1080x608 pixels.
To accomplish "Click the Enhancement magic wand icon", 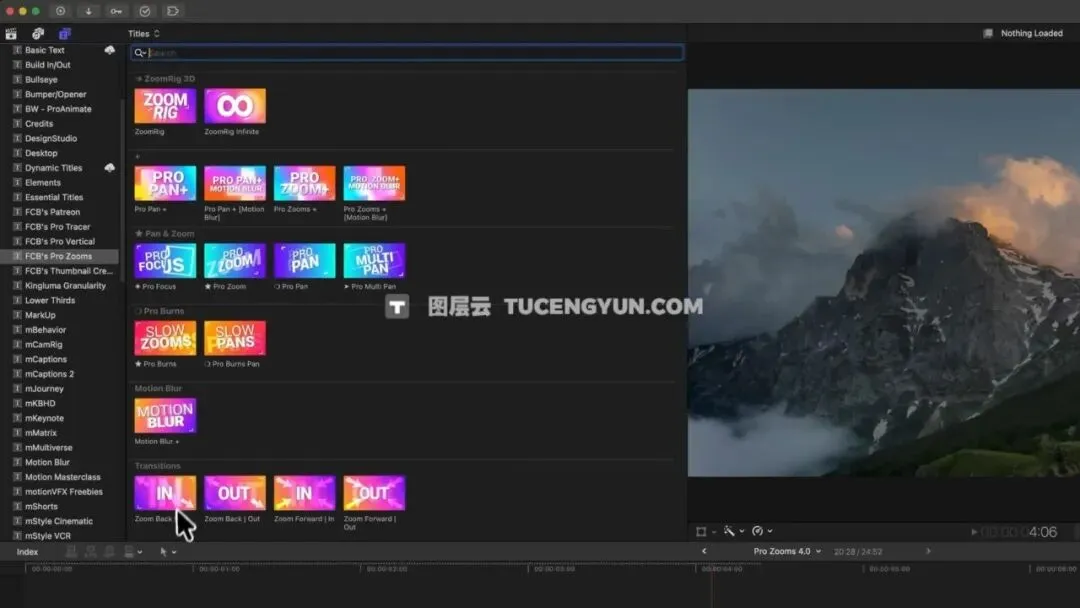I will click(x=729, y=531).
